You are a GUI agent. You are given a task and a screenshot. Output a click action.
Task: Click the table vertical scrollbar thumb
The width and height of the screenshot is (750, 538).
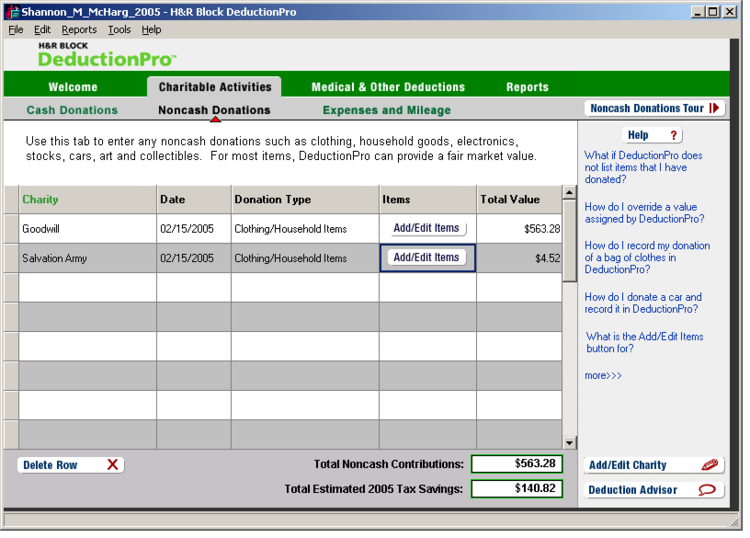(569, 241)
